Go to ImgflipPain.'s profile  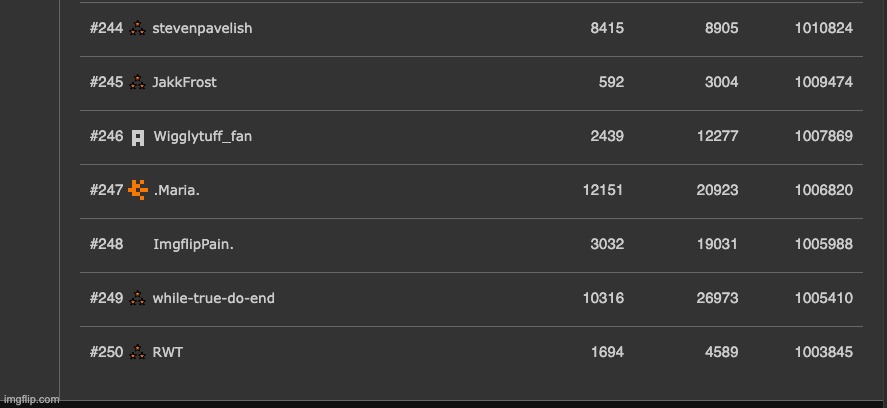click(x=193, y=244)
